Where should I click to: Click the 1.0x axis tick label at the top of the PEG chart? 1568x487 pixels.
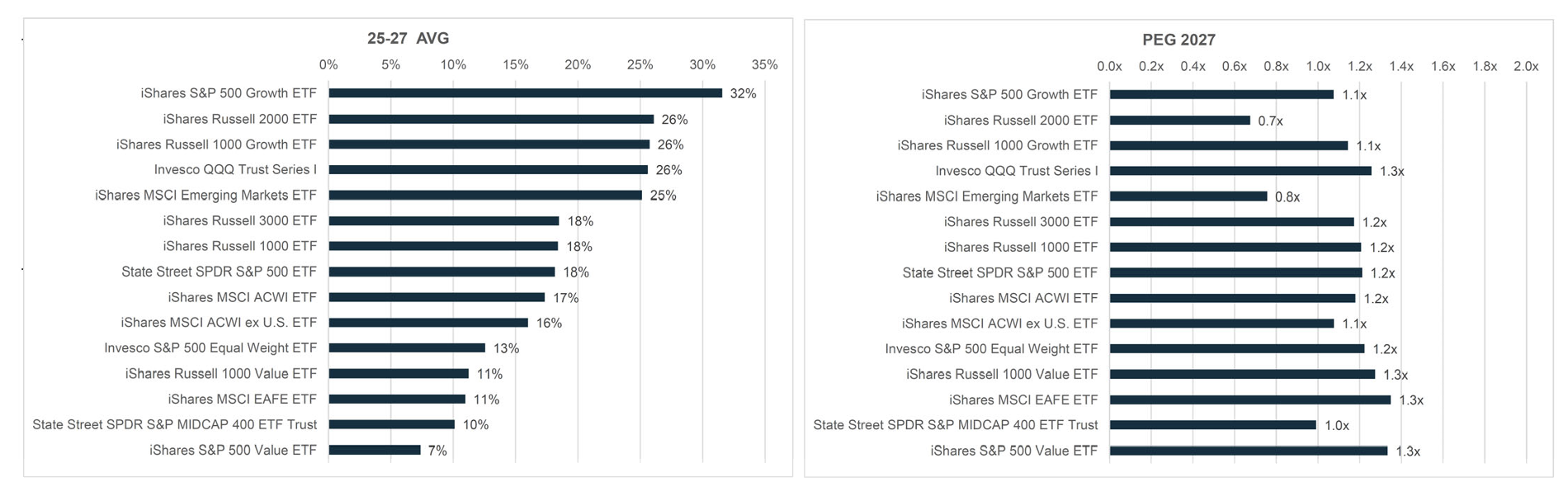(1317, 66)
